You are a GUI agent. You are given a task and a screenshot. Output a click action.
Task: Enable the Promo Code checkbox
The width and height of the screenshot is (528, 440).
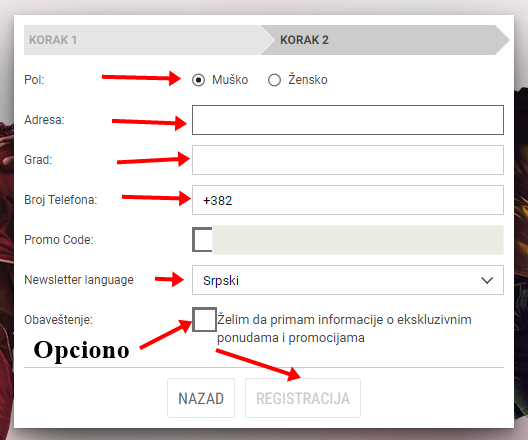point(202,240)
